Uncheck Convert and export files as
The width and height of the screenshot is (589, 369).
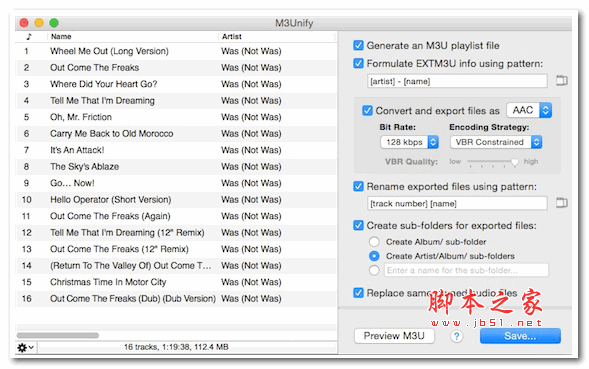coord(367,110)
